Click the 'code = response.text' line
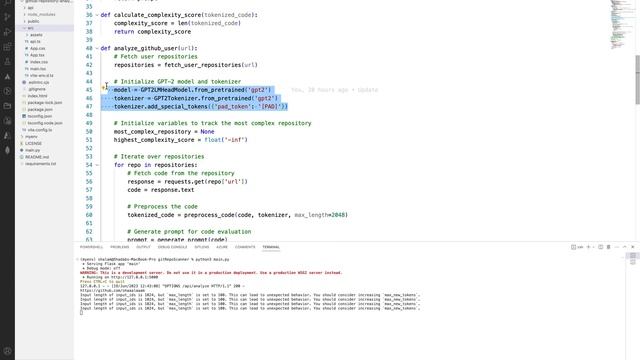This screenshot has width=640, height=360. pos(161,190)
